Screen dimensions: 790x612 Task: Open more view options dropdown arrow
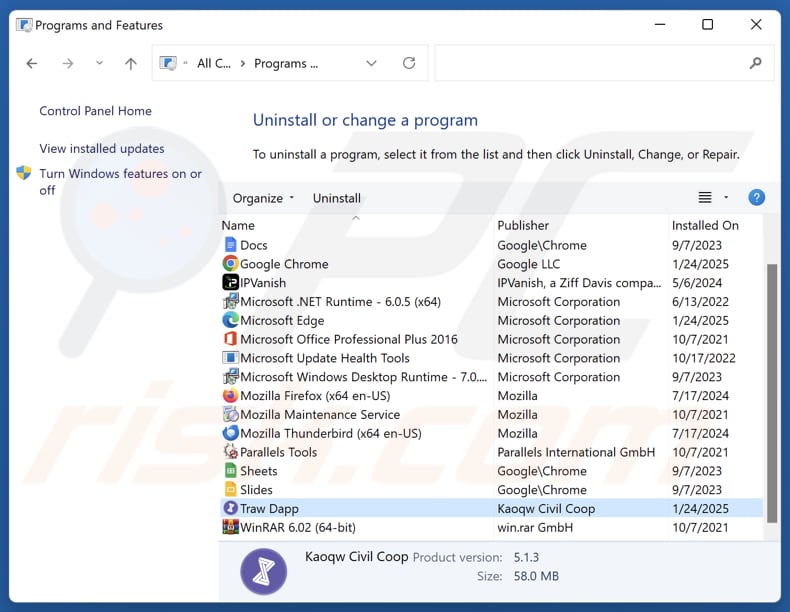[x=726, y=197]
